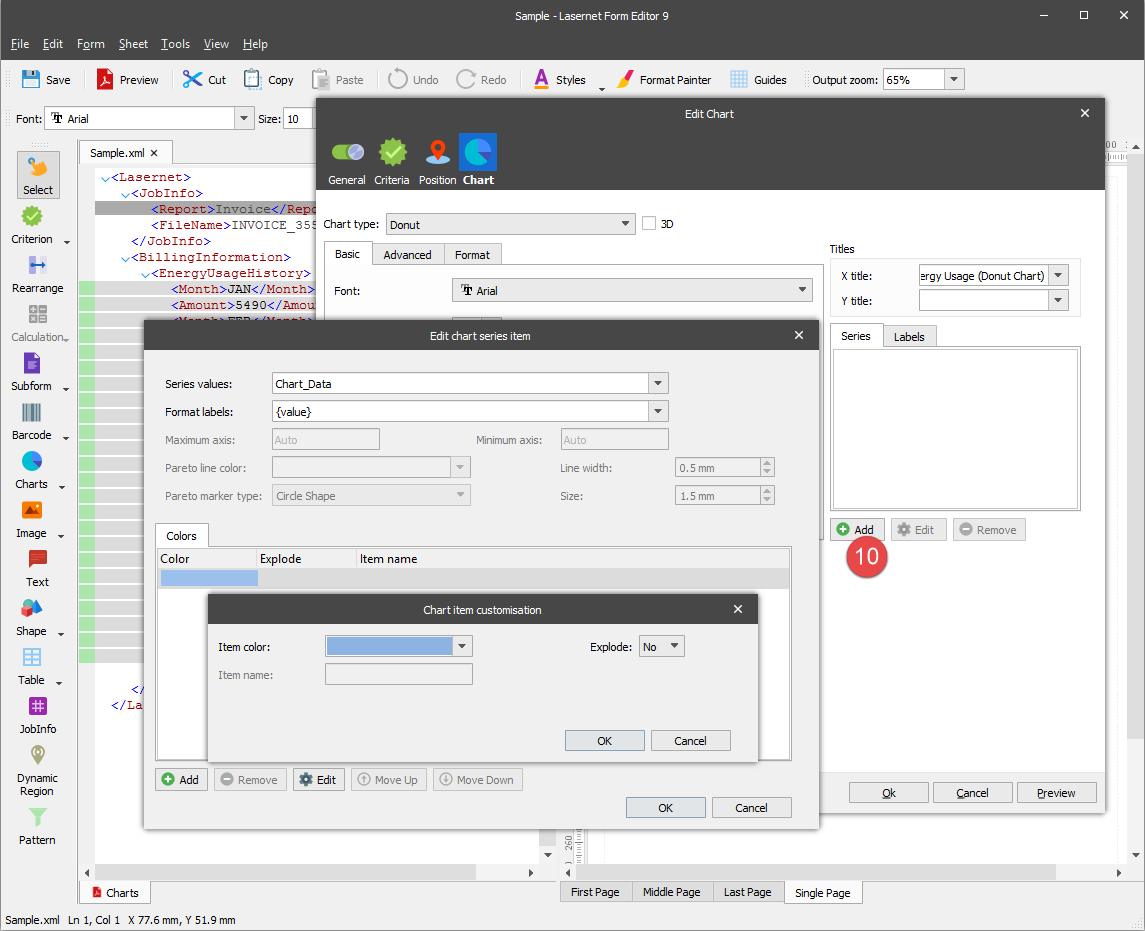Open the Explode No dropdown
1145x931 pixels.
(662, 646)
